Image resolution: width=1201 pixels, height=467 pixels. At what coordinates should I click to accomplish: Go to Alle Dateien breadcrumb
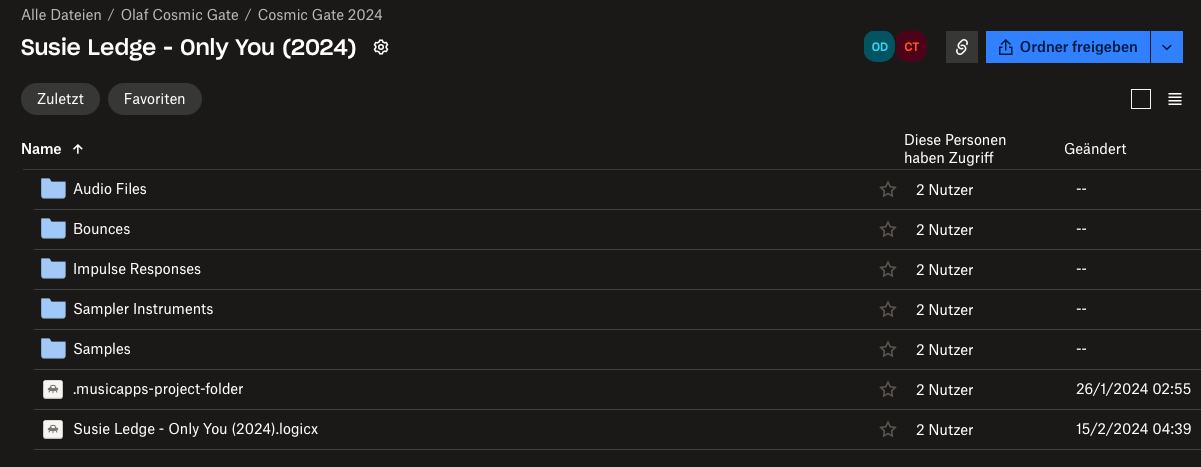(61, 15)
